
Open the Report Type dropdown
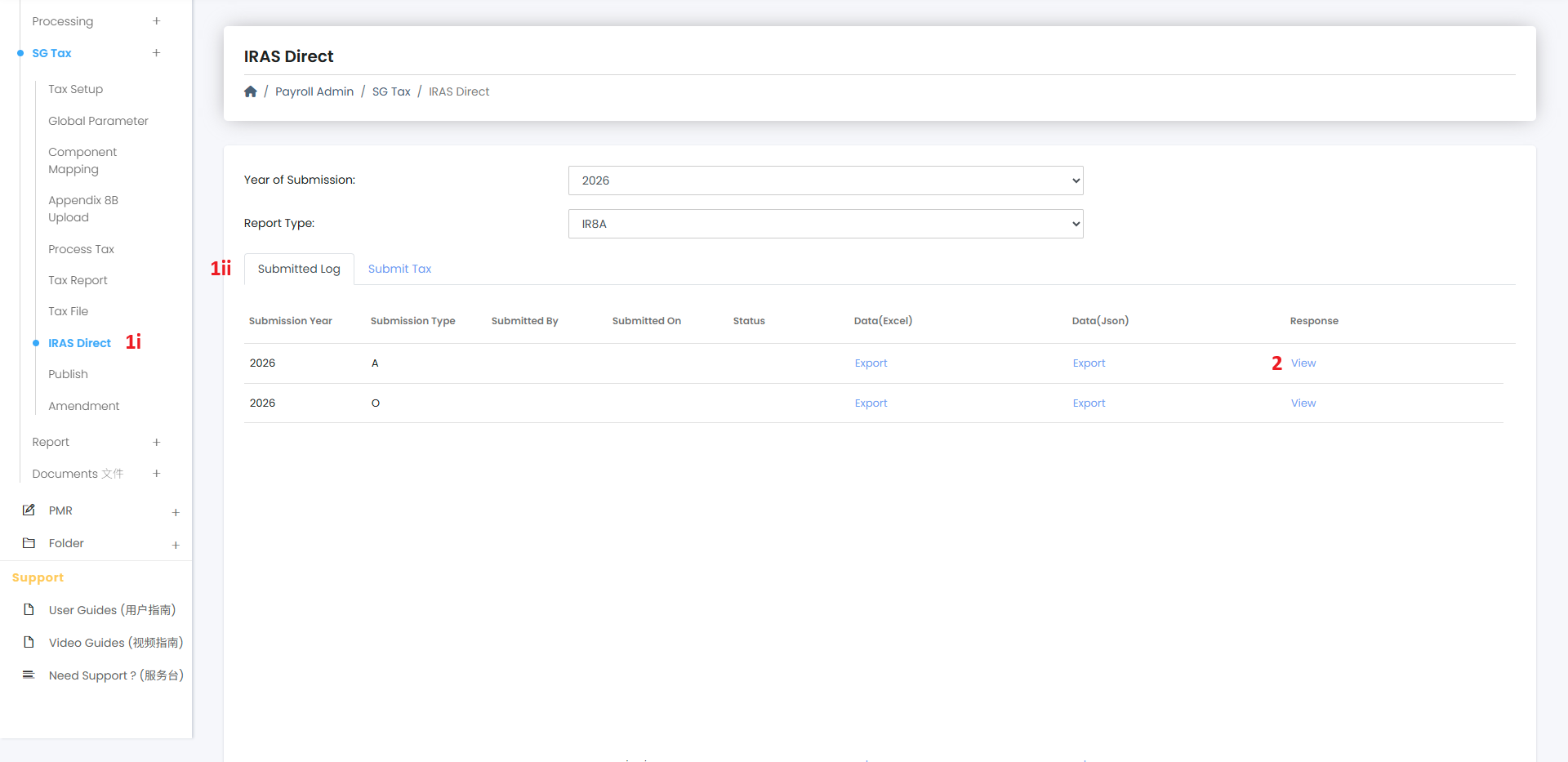click(x=825, y=224)
